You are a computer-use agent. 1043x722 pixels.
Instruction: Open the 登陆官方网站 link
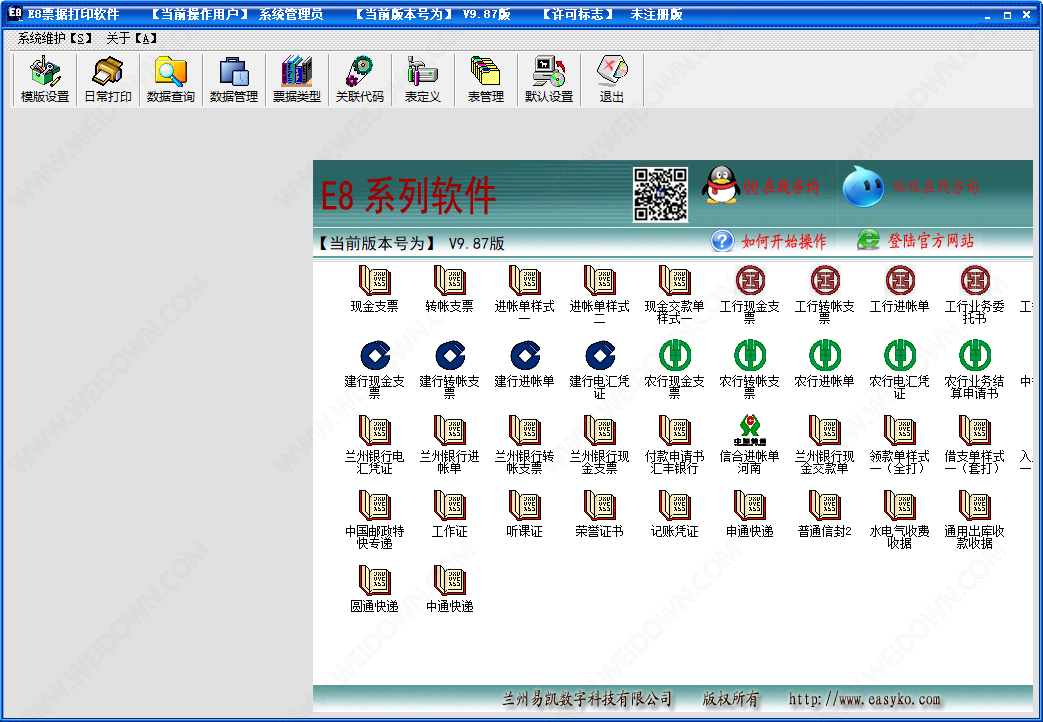[915, 240]
